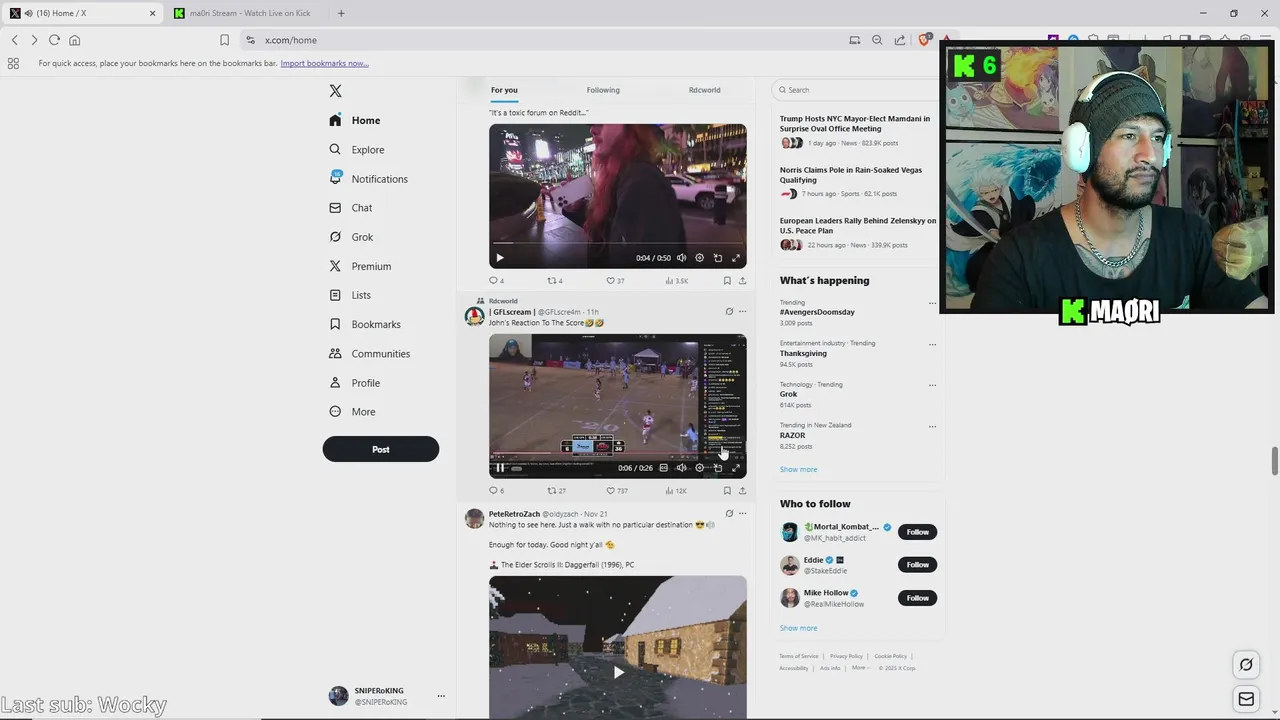This screenshot has width=1280, height=720.
Task: Open more options for PeteRetroZach post
Action: [x=742, y=514]
